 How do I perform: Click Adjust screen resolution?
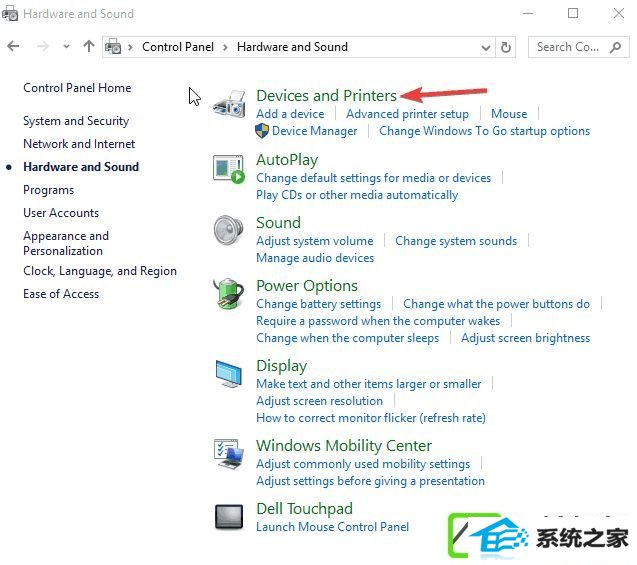pos(319,401)
